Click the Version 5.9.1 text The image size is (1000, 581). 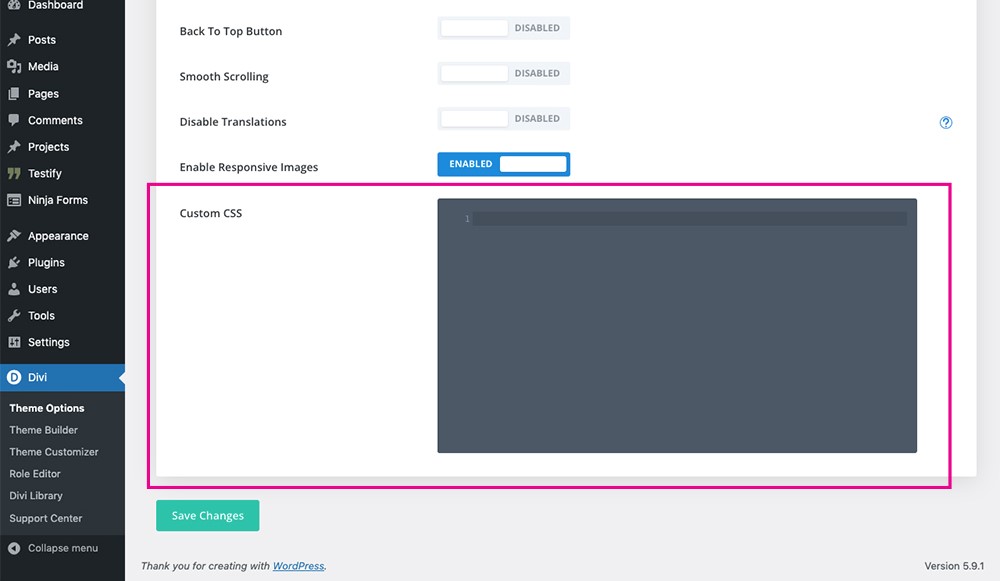point(954,566)
